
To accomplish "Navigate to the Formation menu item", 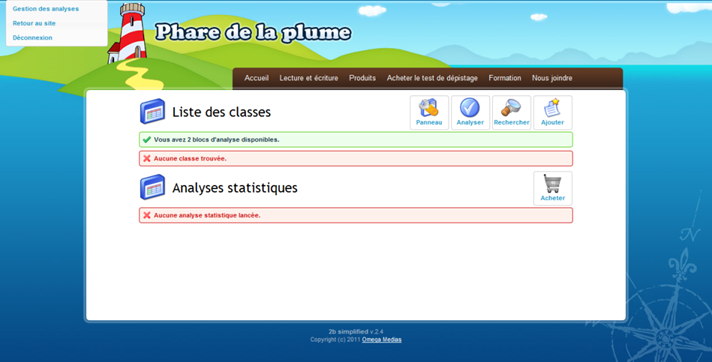I will pyautogui.click(x=505, y=78).
